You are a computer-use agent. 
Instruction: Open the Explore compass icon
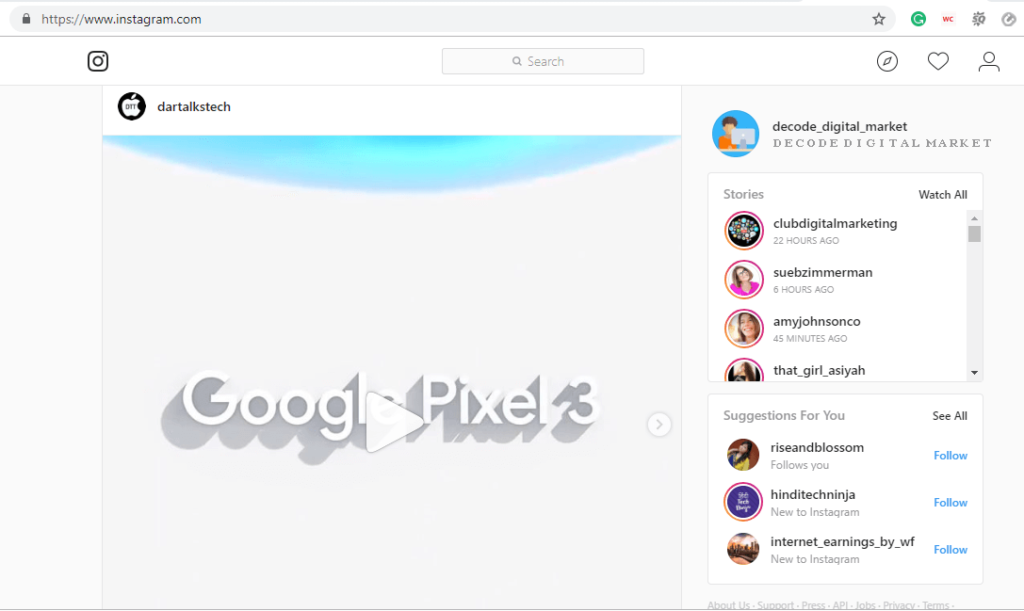coord(888,61)
